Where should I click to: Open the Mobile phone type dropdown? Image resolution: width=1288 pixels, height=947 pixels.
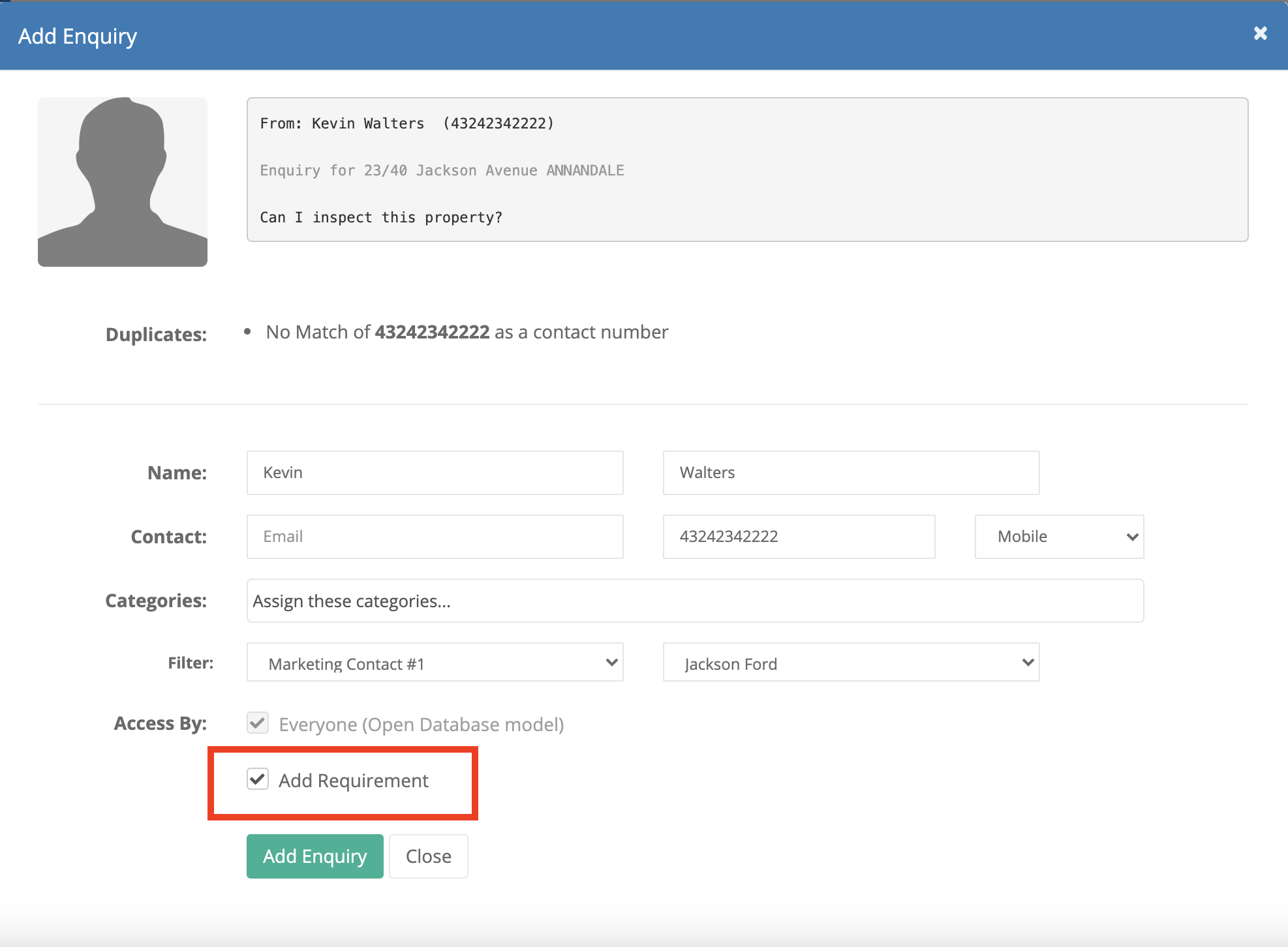[1059, 537]
